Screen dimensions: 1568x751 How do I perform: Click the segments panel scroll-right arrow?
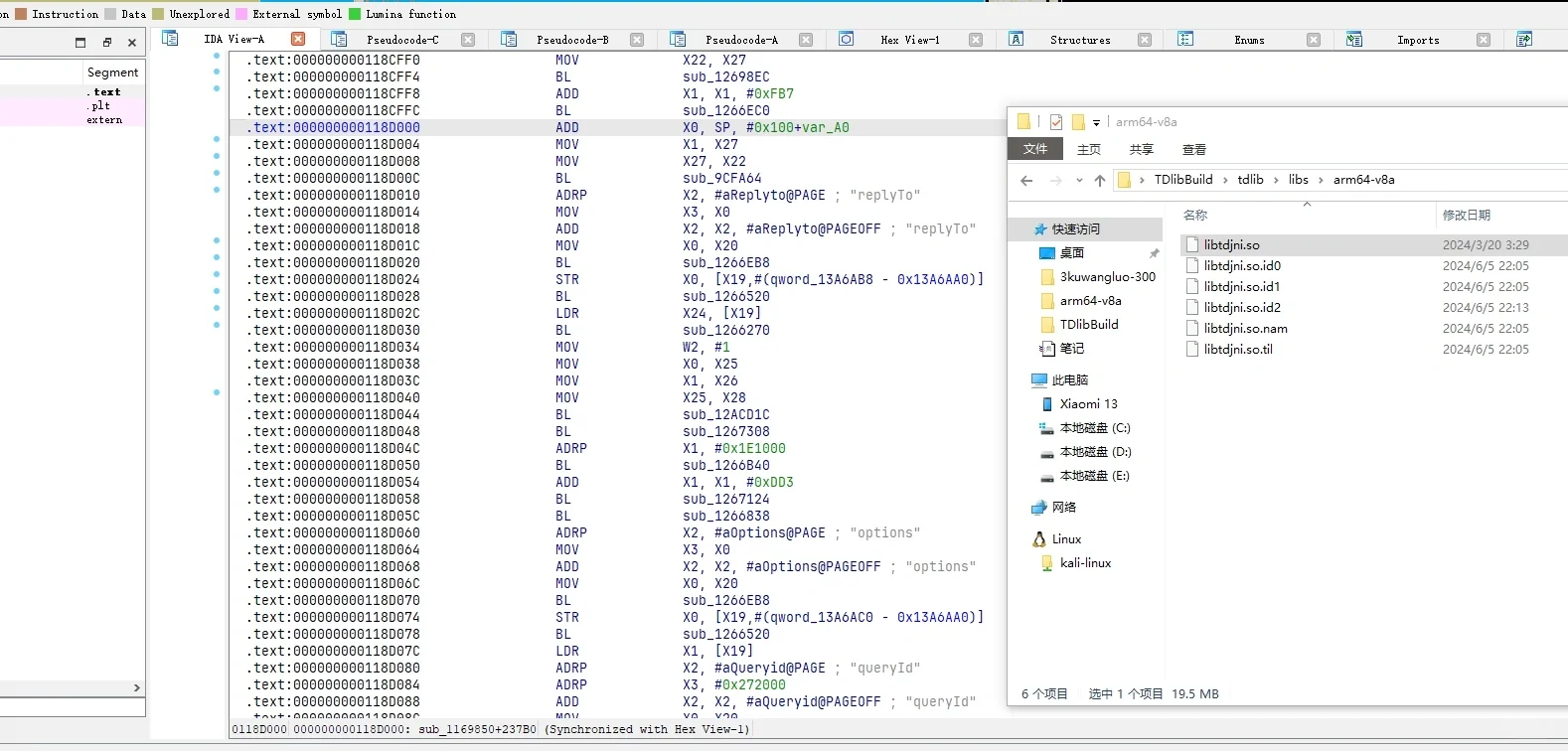[x=136, y=687]
